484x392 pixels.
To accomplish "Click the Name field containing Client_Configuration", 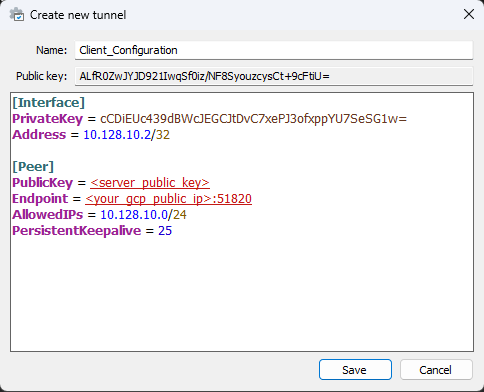I will coord(274,50).
